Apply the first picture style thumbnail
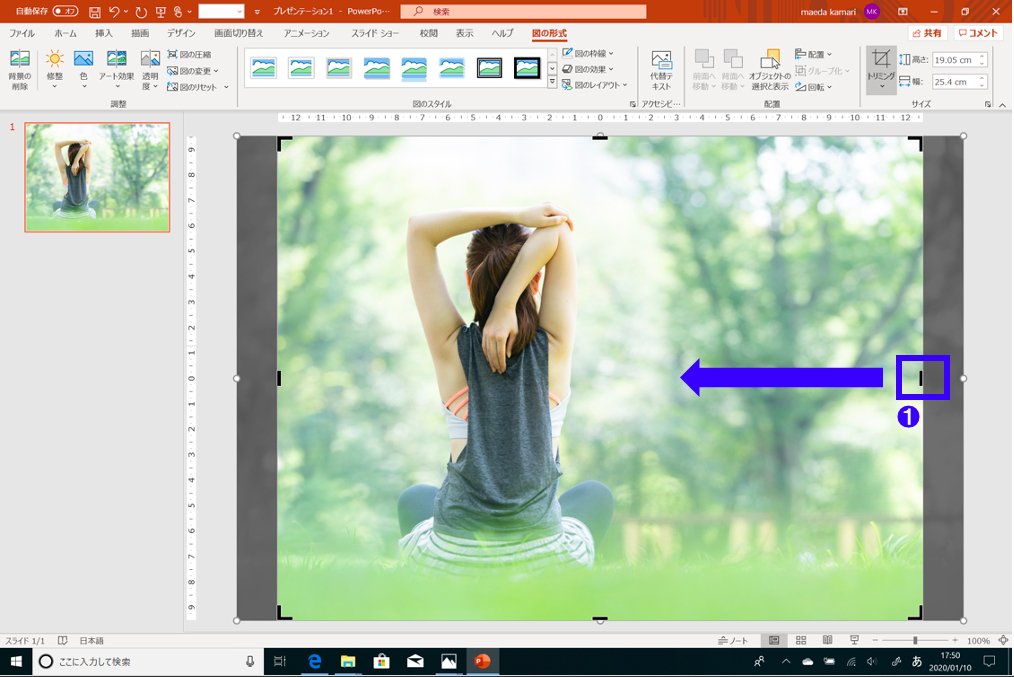 263,67
